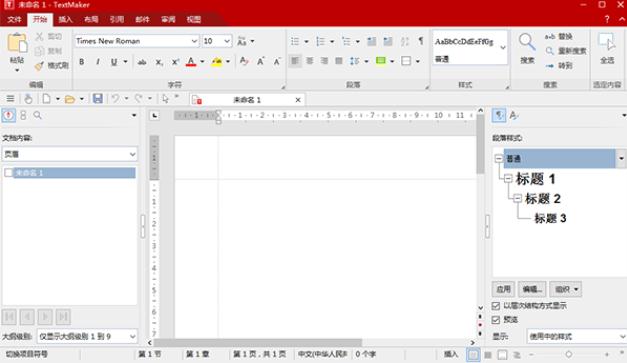627x363 pixels.
Task: Click the Save floppy disk icon
Action: [98, 98]
